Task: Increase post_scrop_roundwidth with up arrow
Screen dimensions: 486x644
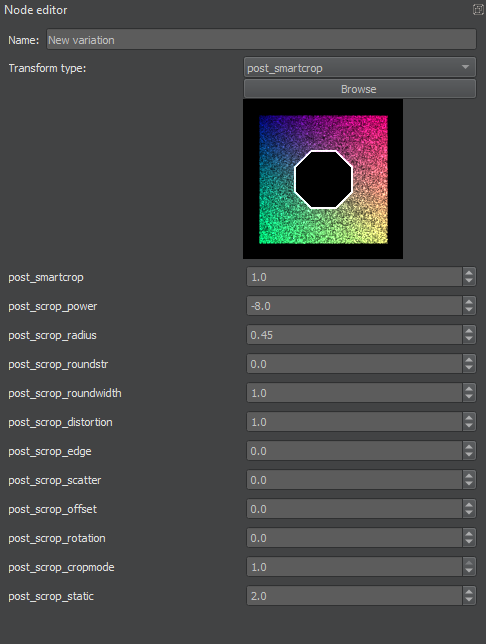Action: click(x=469, y=389)
